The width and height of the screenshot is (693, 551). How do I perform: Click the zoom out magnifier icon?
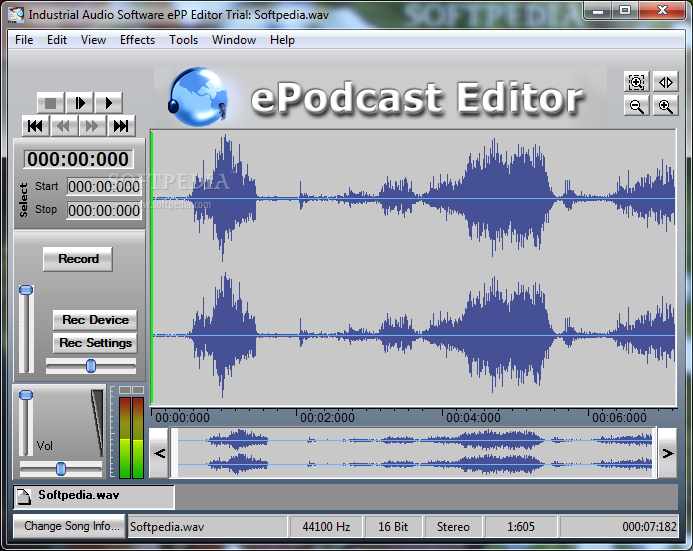636,106
